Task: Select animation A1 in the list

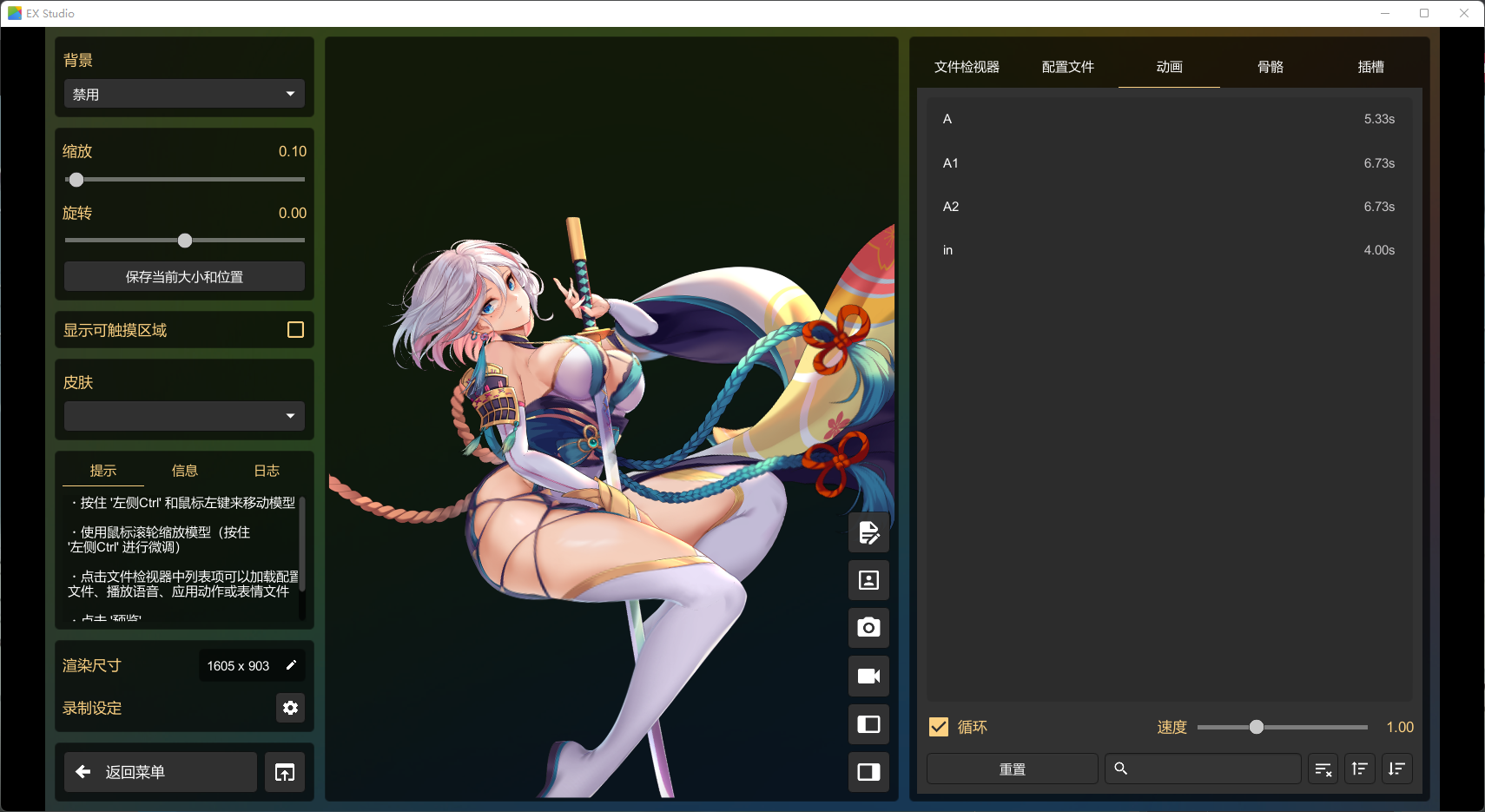Action: click(x=1169, y=163)
